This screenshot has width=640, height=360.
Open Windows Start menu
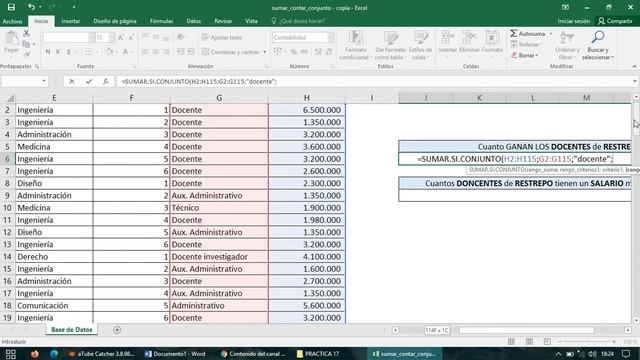11,354
